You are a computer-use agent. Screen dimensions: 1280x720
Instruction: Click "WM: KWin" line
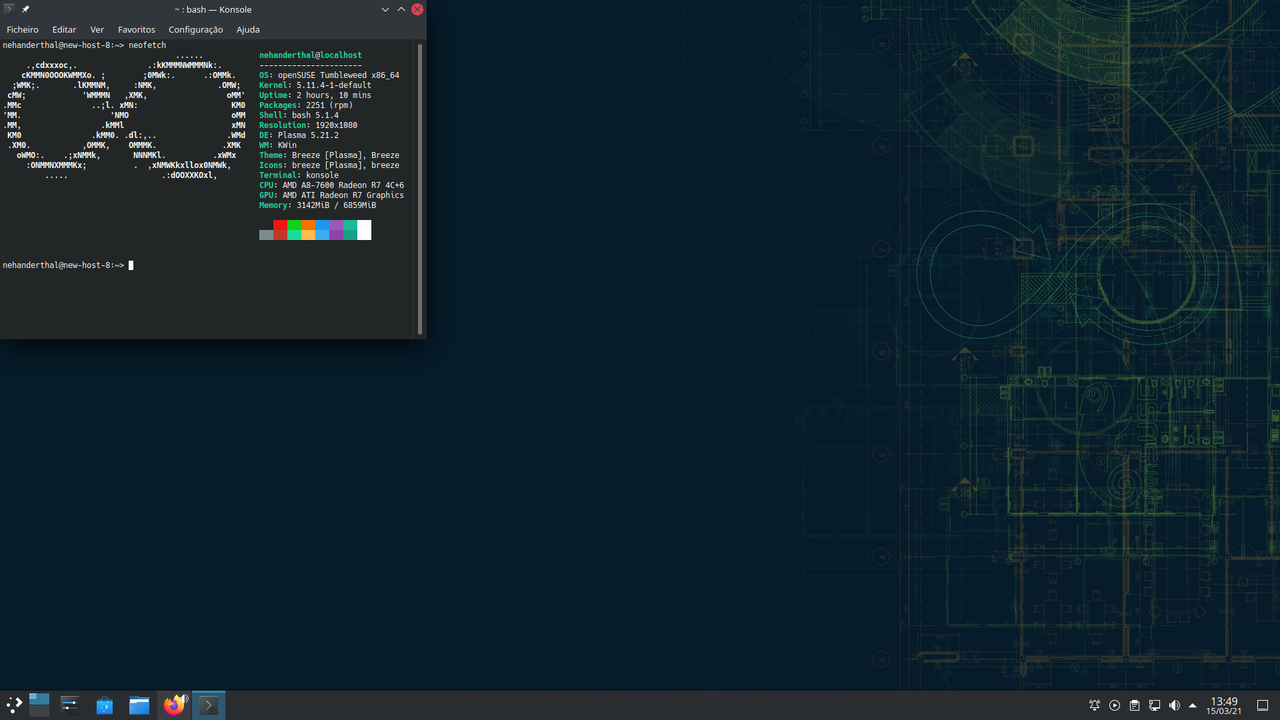pos(278,145)
